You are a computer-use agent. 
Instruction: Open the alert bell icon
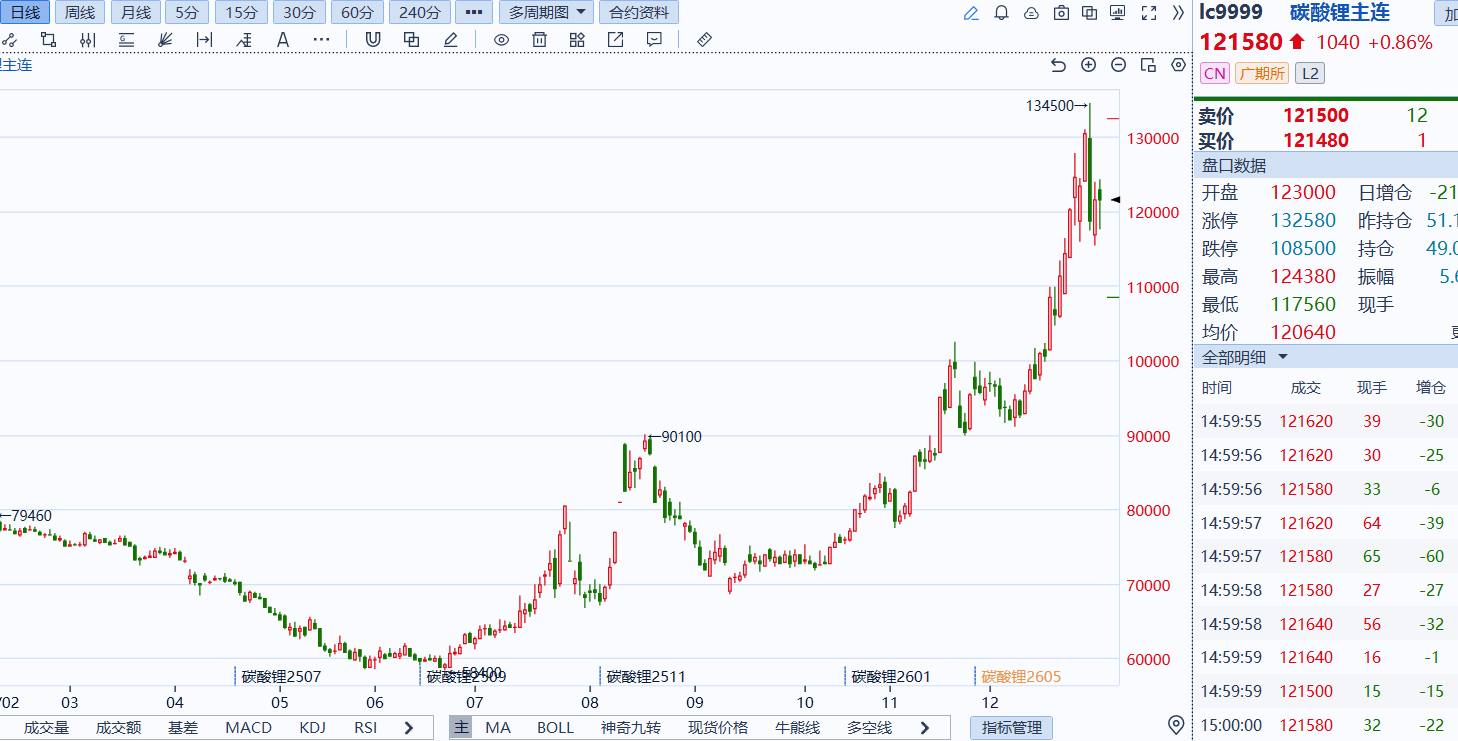point(1001,13)
